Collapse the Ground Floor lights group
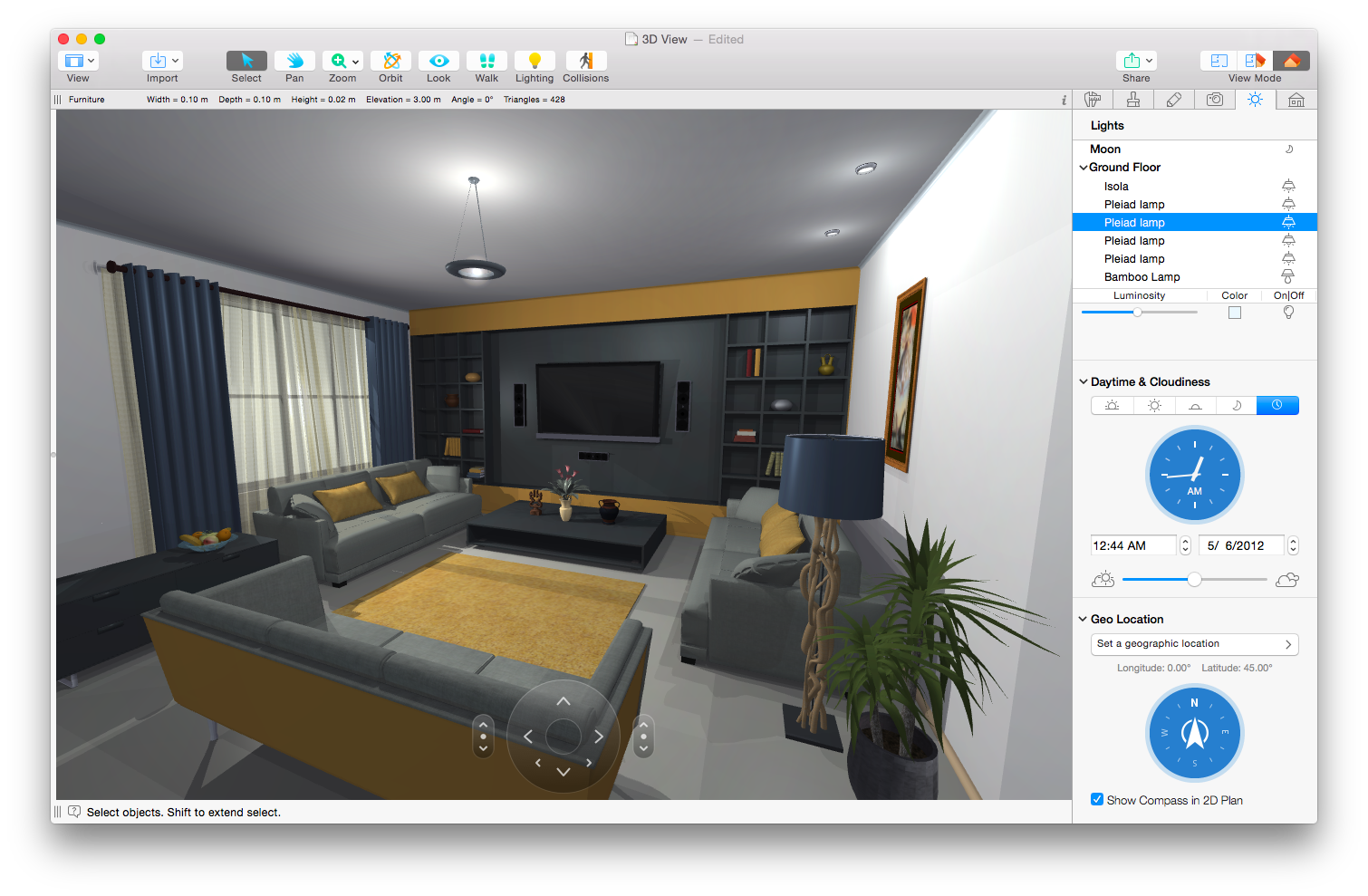The width and height of the screenshot is (1368, 896). pos(1084,167)
